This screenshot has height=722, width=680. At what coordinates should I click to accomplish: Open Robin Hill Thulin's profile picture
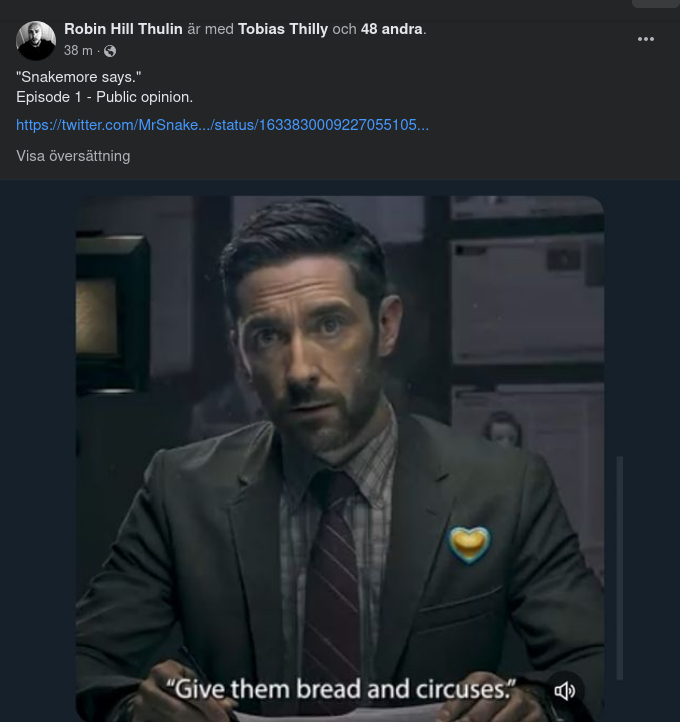(x=36, y=40)
